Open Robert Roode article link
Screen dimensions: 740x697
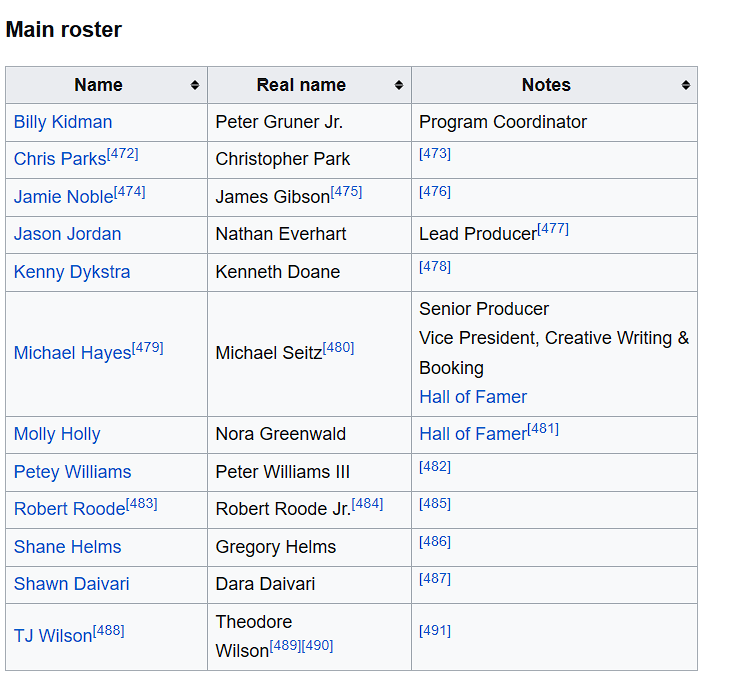click(x=70, y=509)
